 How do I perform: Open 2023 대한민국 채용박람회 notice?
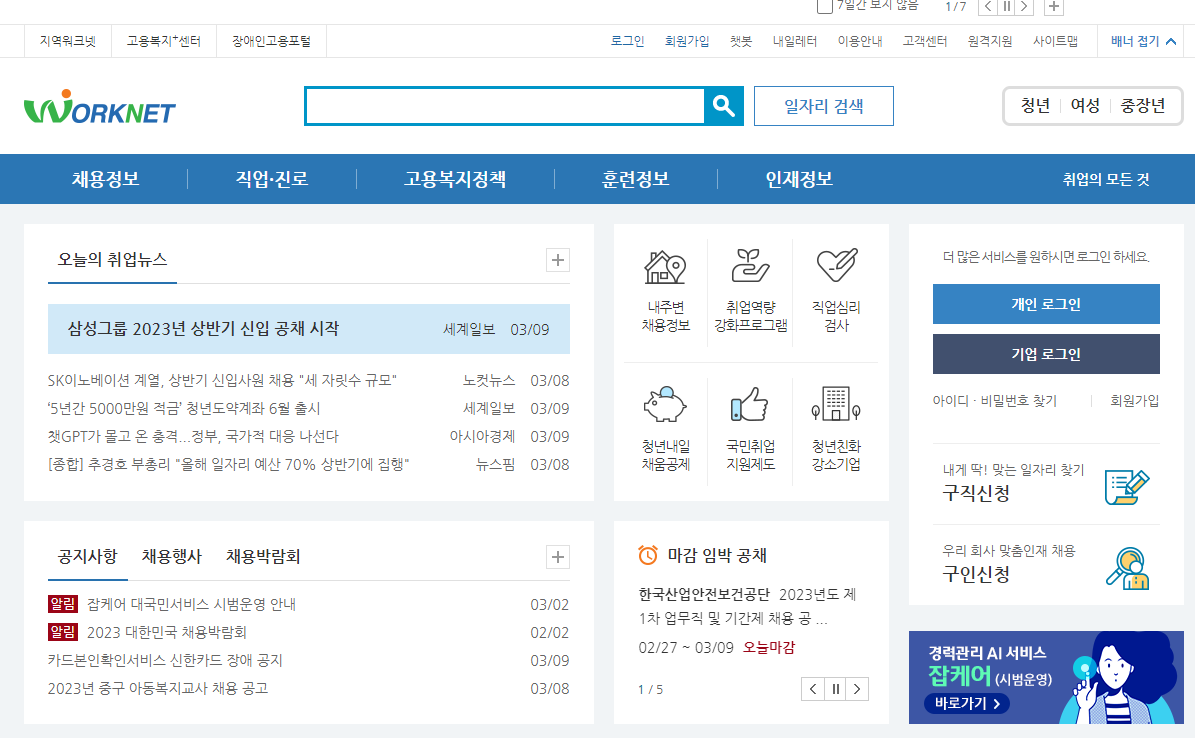[x=167, y=633]
